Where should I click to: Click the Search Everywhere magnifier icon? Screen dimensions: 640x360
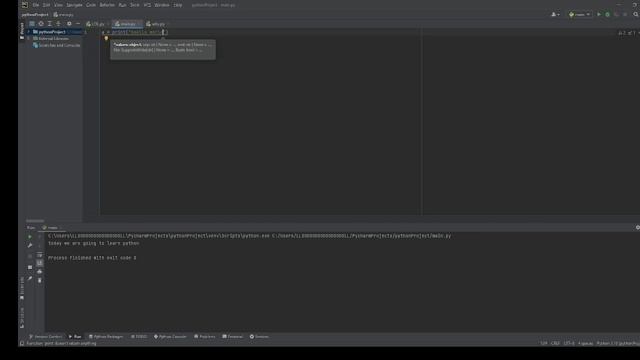point(636,14)
